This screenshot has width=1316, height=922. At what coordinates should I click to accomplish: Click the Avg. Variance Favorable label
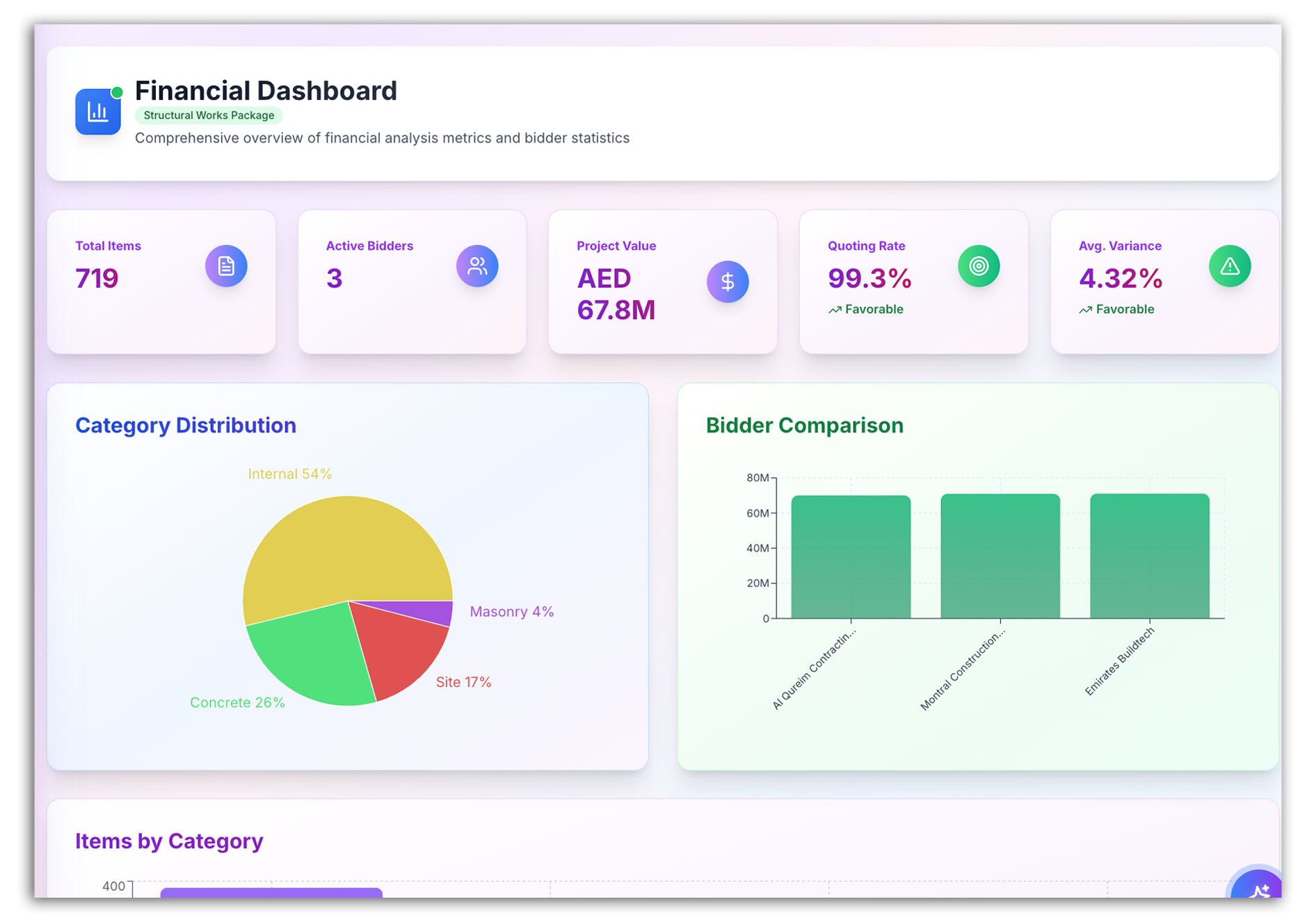[1125, 309]
